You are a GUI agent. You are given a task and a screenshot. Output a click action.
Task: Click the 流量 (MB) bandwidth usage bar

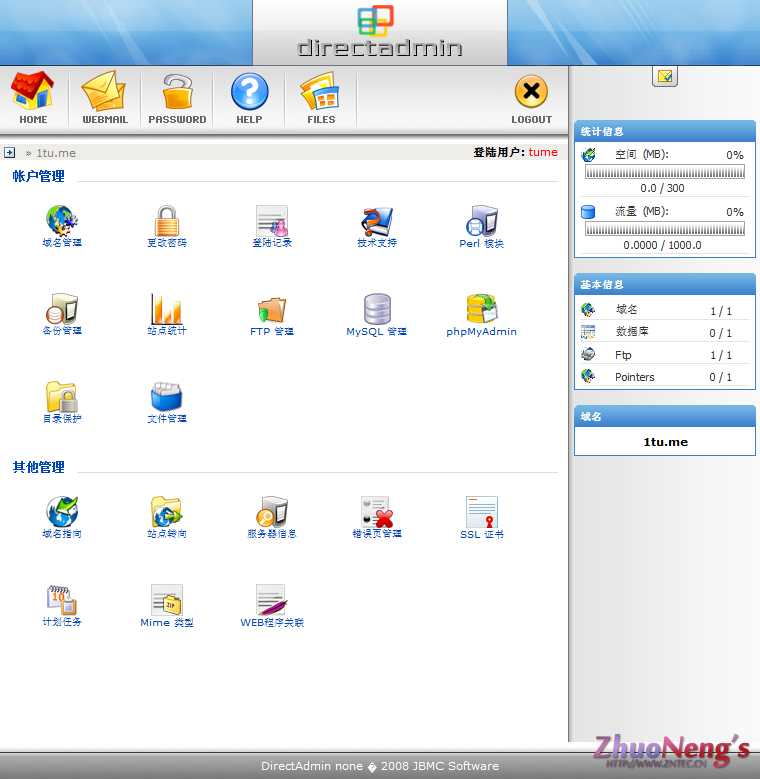pos(665,229)
